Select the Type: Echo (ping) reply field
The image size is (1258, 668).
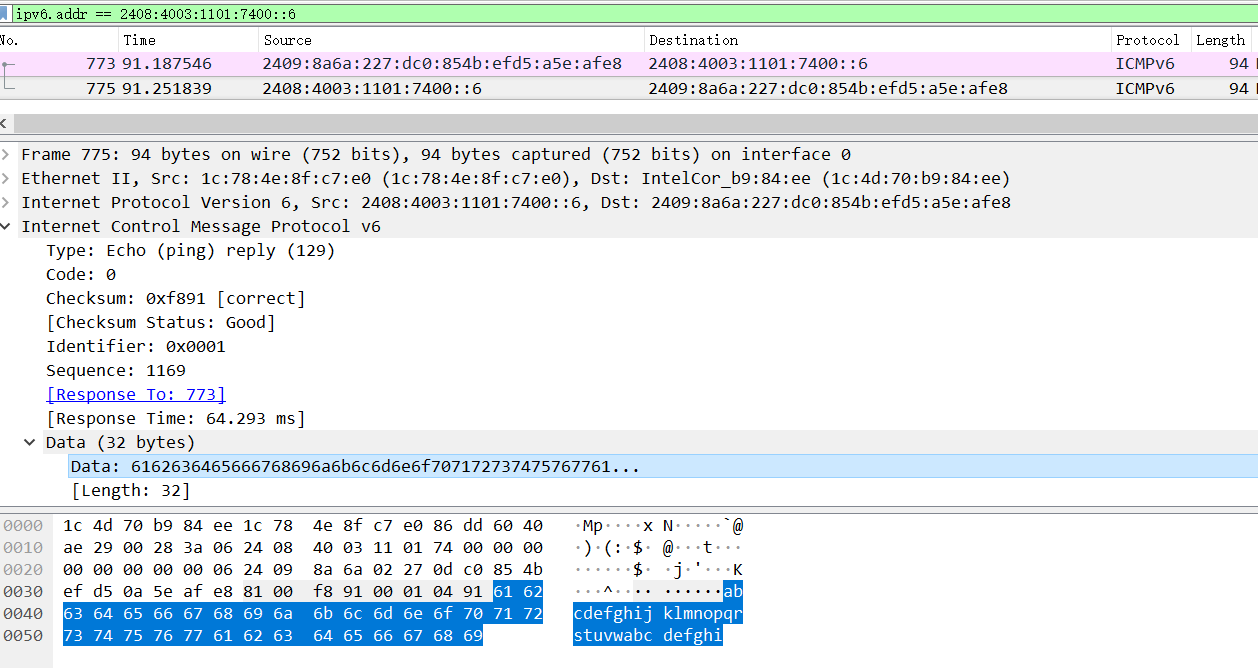[x=190, y=251]
